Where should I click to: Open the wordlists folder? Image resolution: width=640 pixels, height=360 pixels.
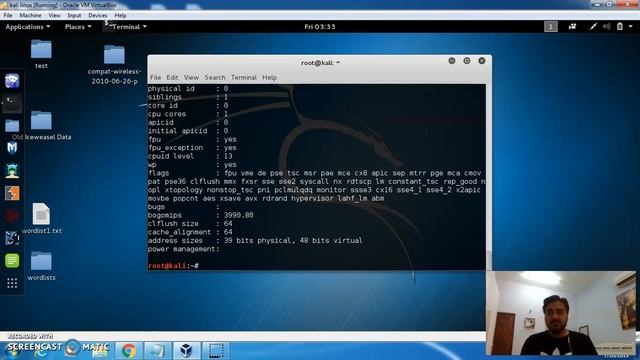[x=41, y=266]
